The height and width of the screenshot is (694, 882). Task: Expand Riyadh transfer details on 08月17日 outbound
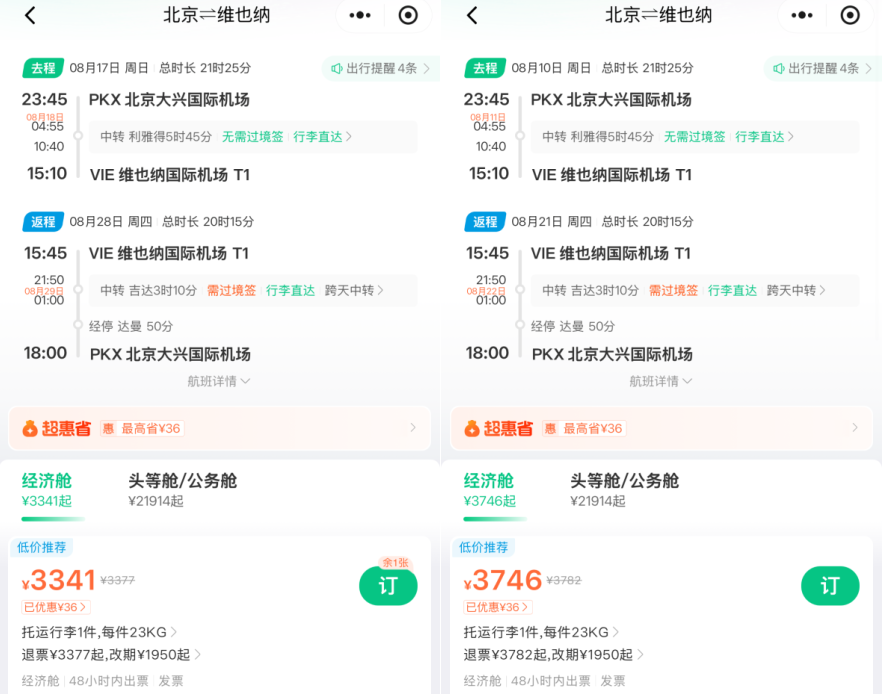253,137
